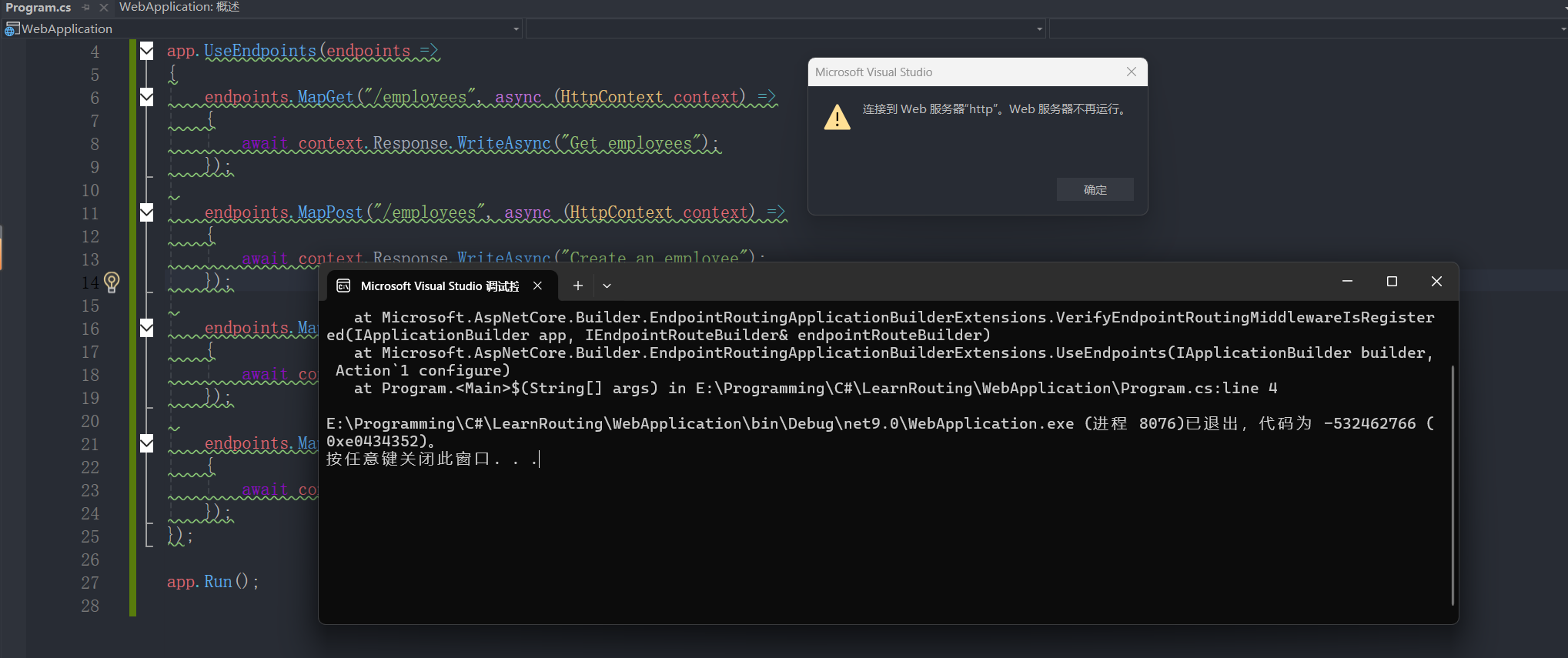Click the terminal icon on console tab
This screenshot has width=1568, height=658.
pos(343,286)
